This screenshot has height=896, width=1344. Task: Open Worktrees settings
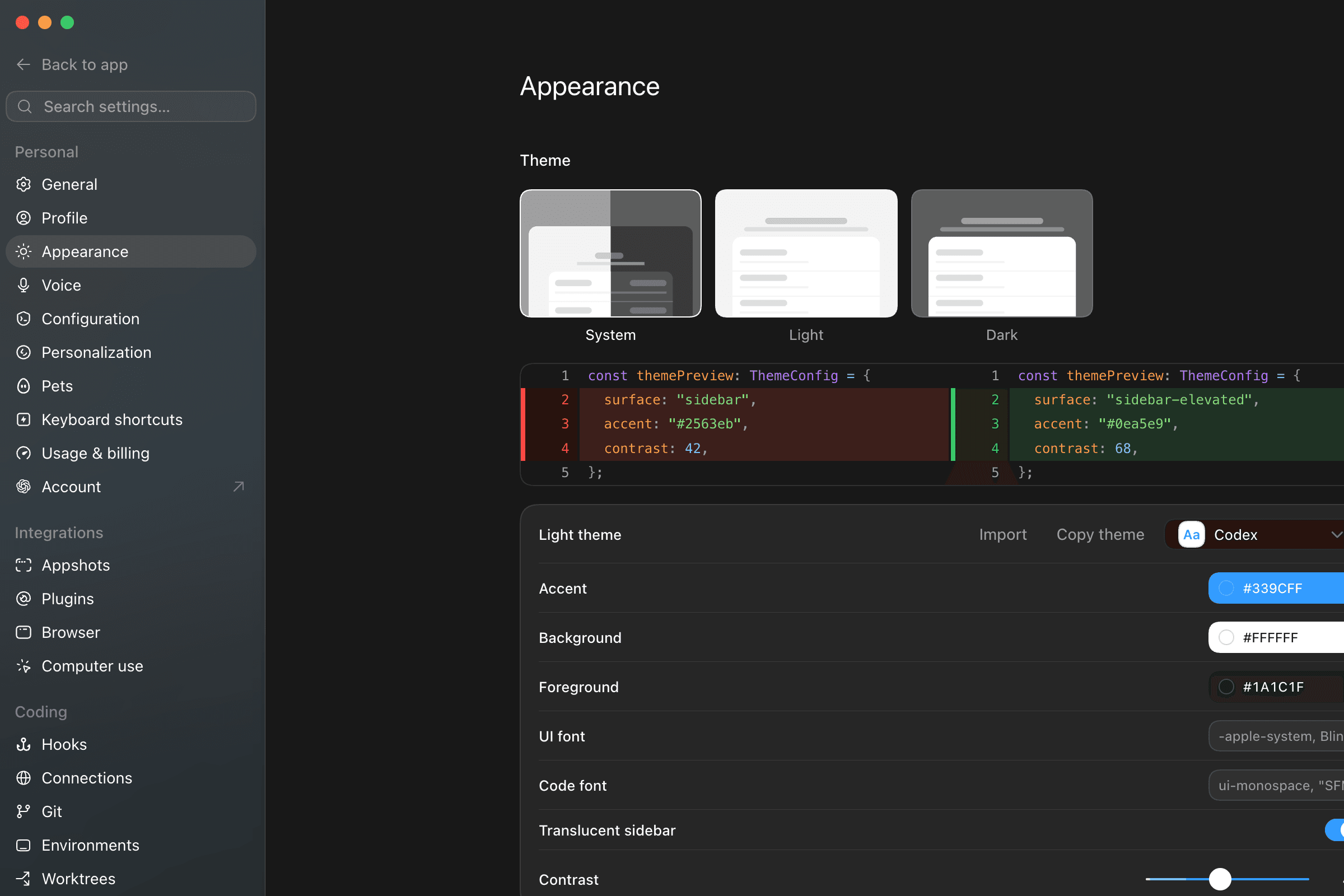pyautogui.click(x=131, y=878)
